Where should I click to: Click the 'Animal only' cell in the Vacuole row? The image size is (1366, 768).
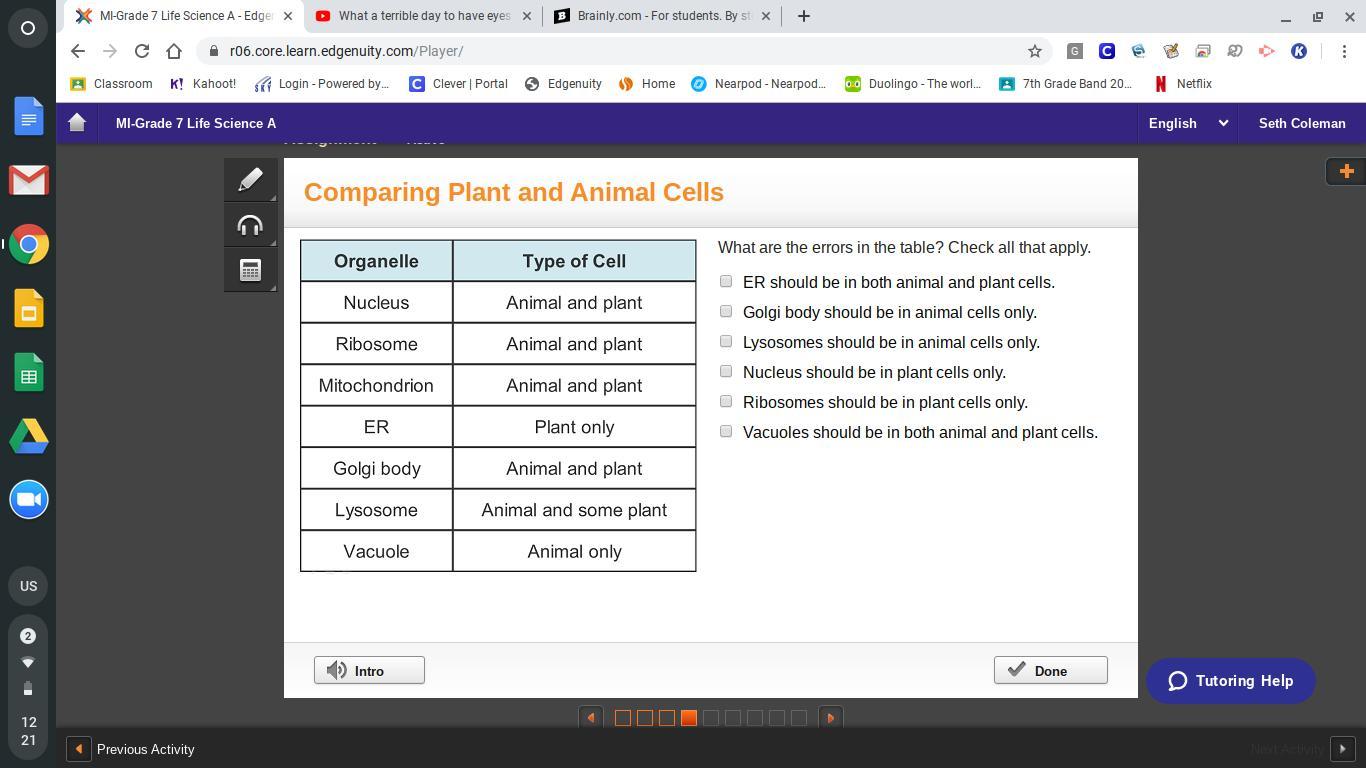pos(574,551)
